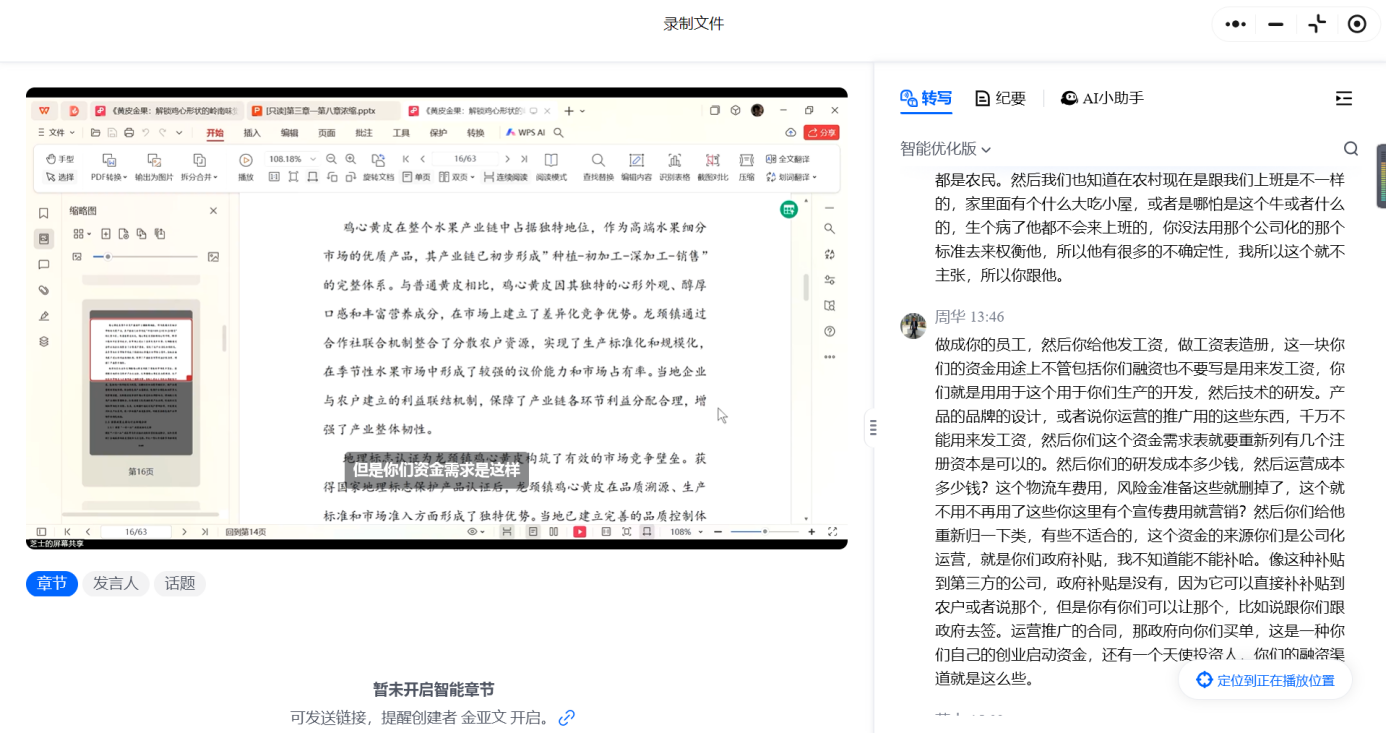Open search in the transcript panel
This screenshot has height=733, width=1386.
coord(1350,149)
